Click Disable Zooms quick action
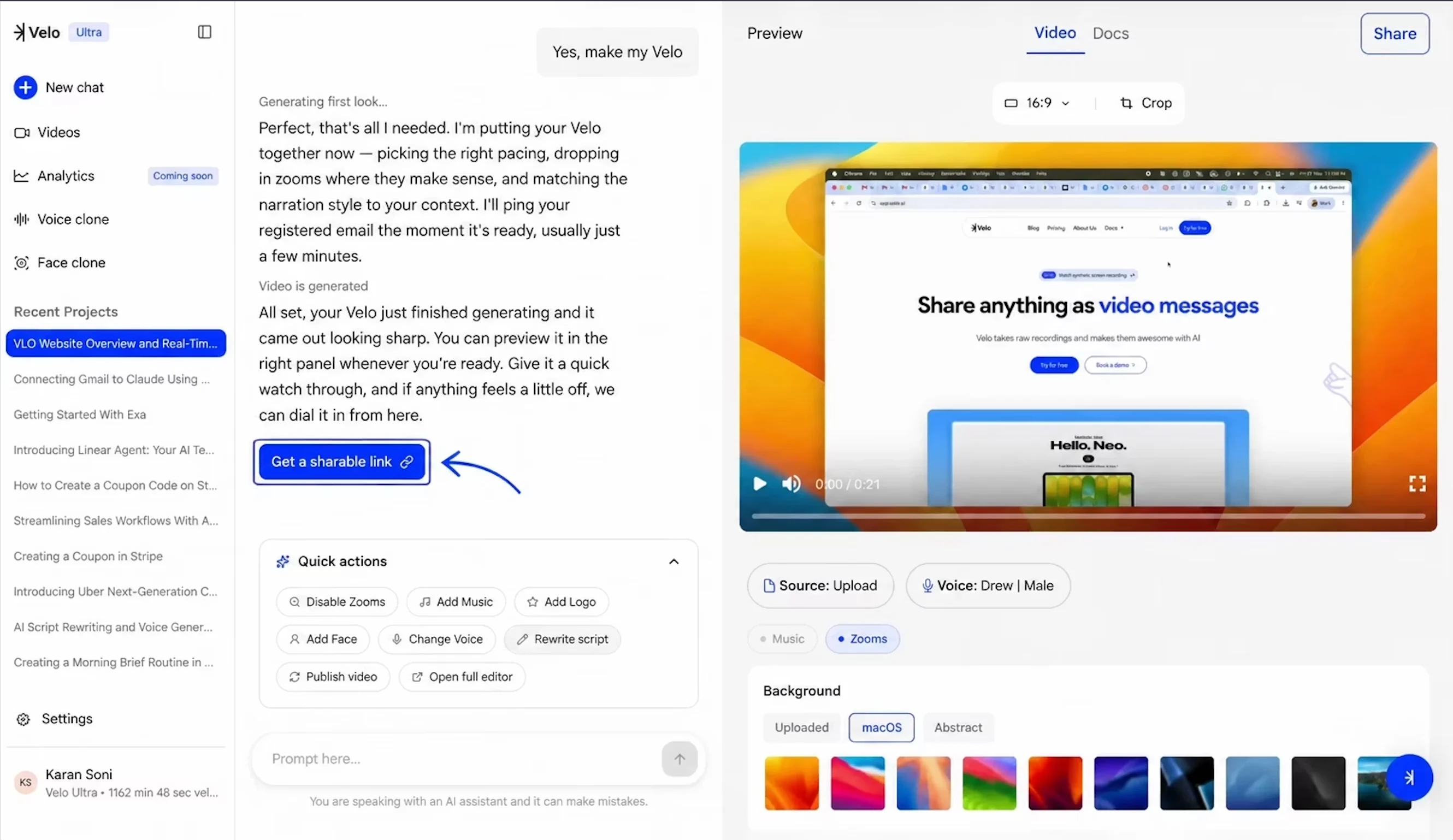 click(338, 602)
